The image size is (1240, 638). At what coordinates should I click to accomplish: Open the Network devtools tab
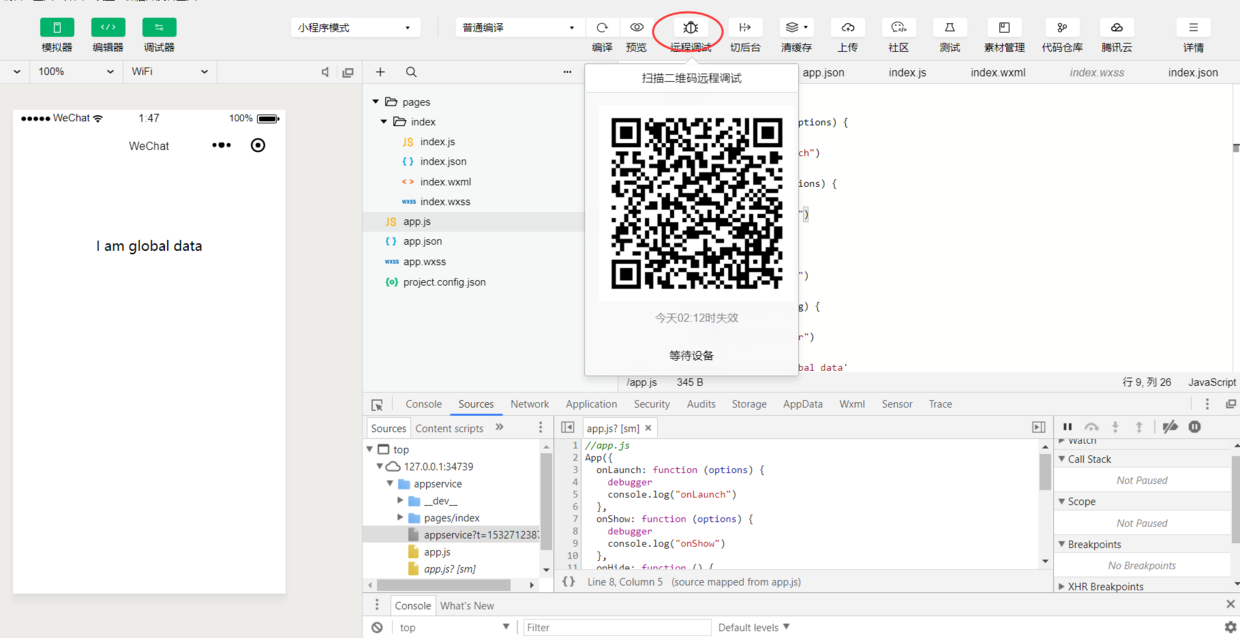529,404
